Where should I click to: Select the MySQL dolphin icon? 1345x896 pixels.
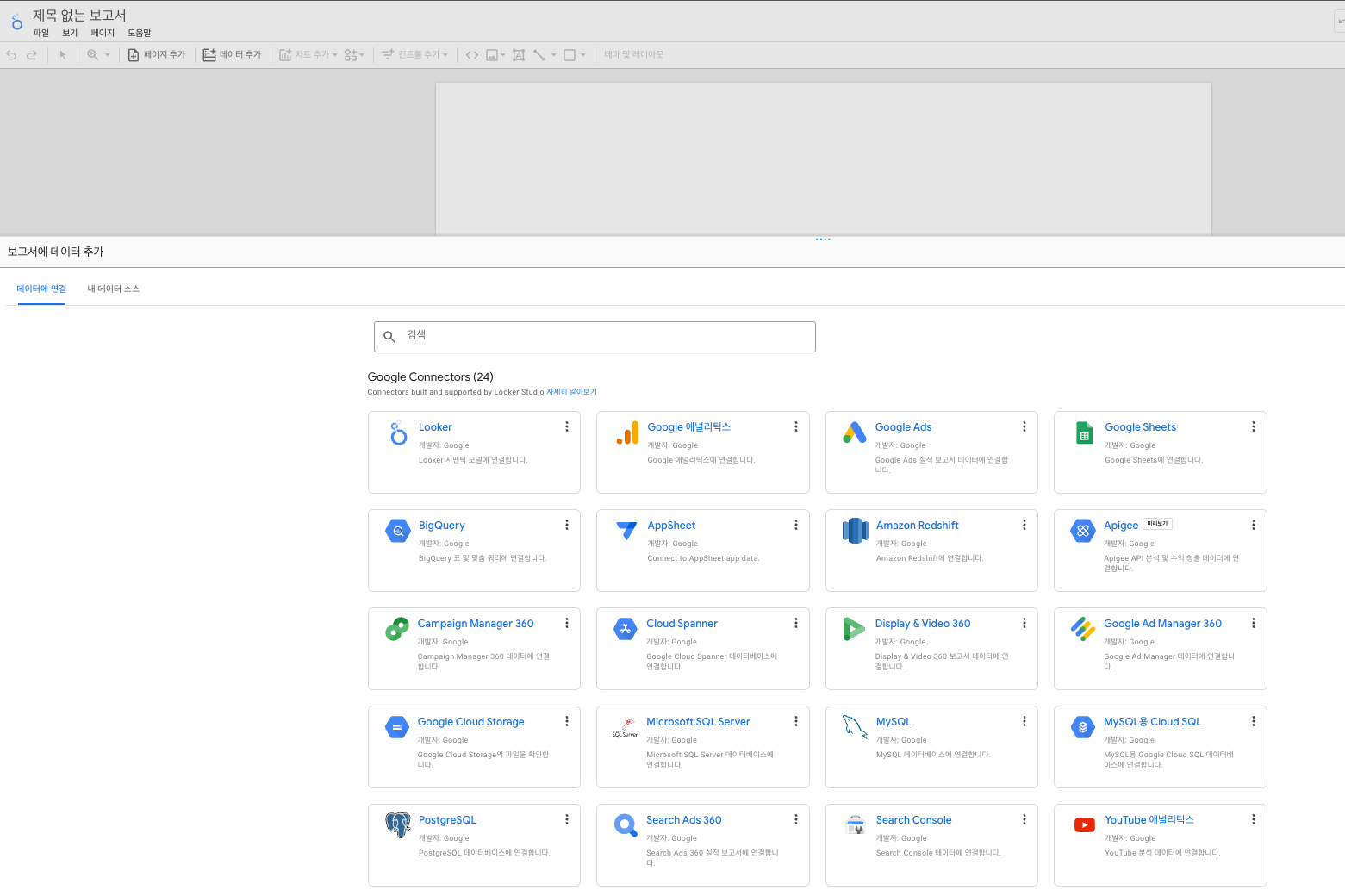coord(855,727)
